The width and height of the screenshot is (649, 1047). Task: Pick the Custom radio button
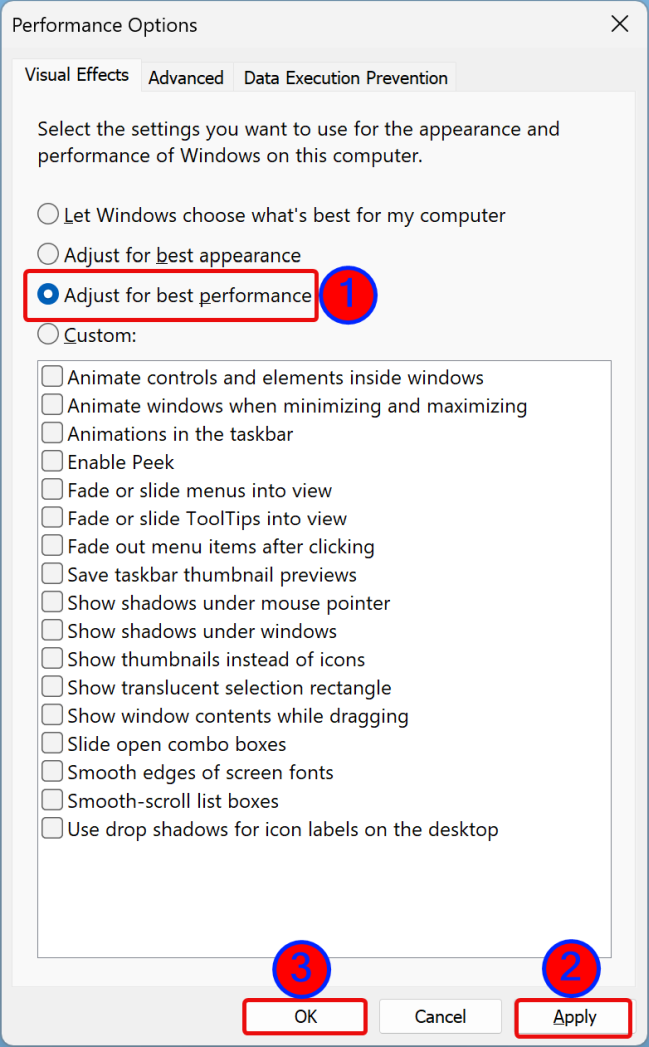[x=48, y=335]
